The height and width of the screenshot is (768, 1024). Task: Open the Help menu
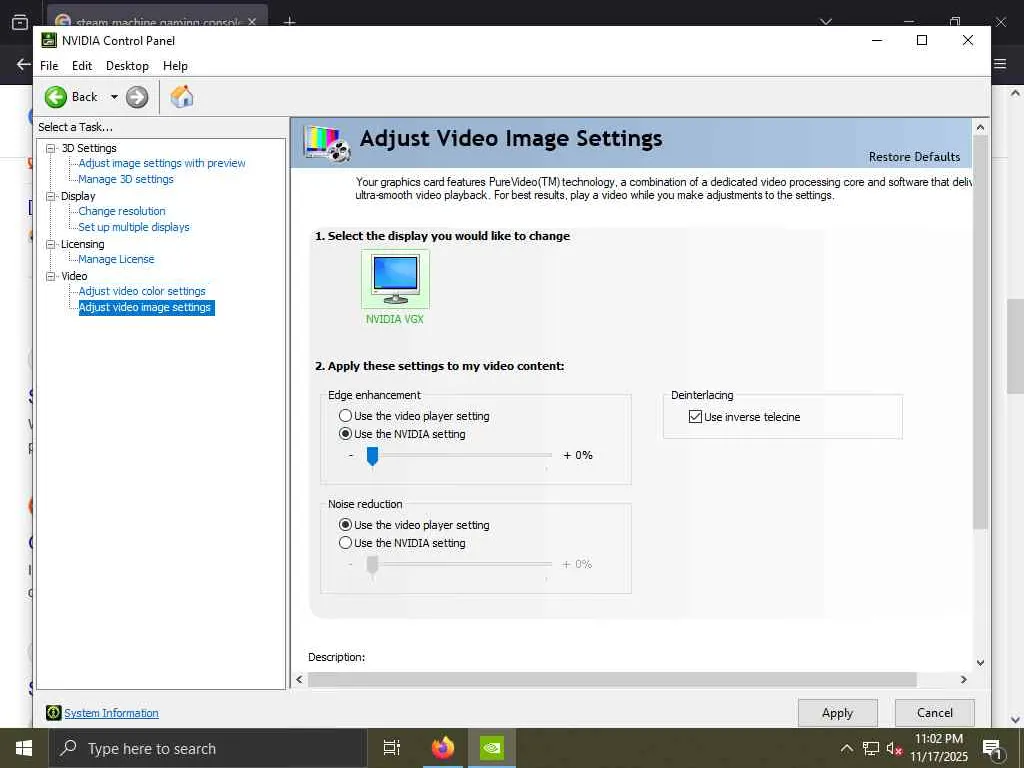click(175, 66)
